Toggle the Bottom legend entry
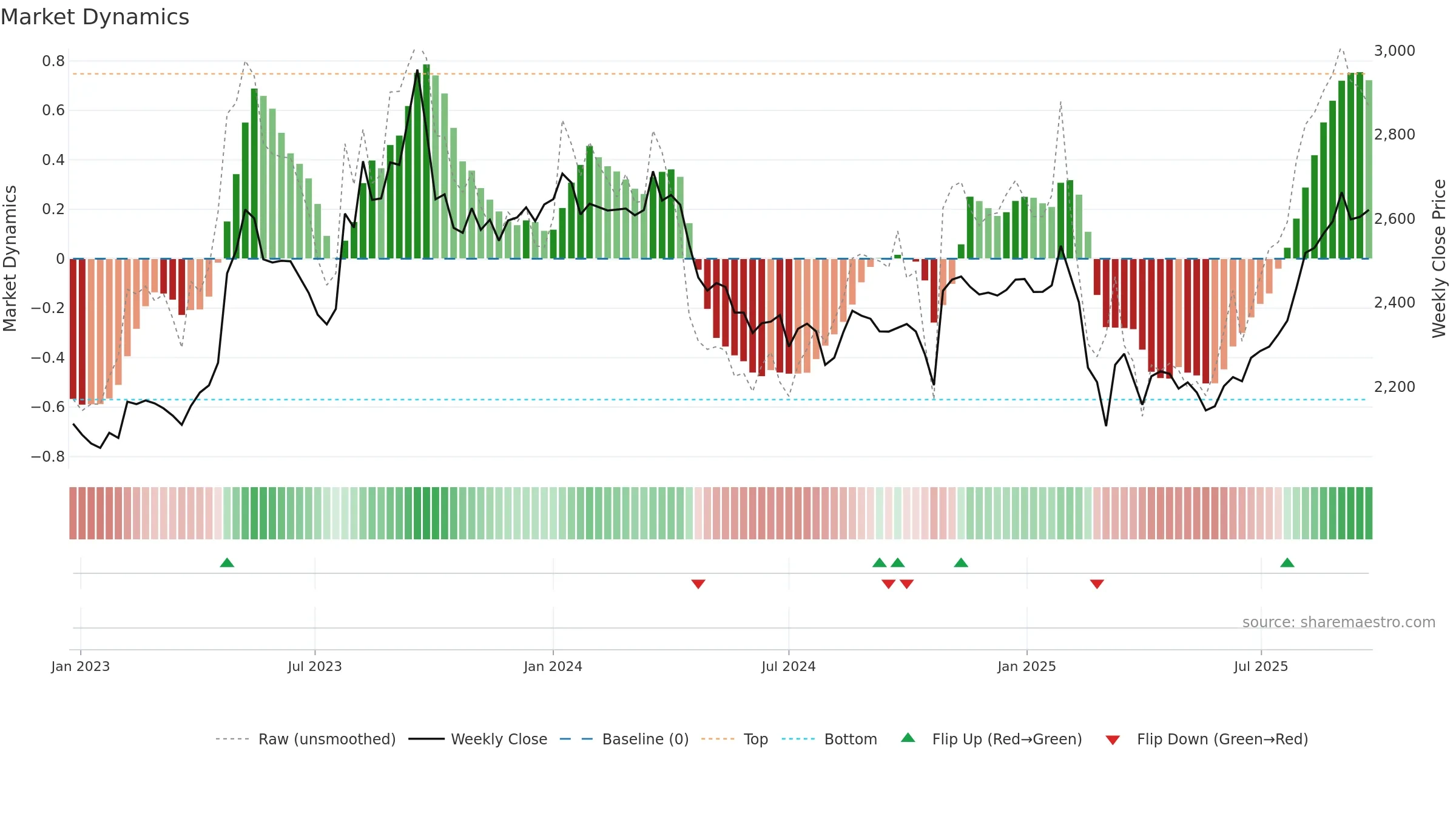Image resolution: width=1456 pixels, height=819 pixels. coord(829,739)
